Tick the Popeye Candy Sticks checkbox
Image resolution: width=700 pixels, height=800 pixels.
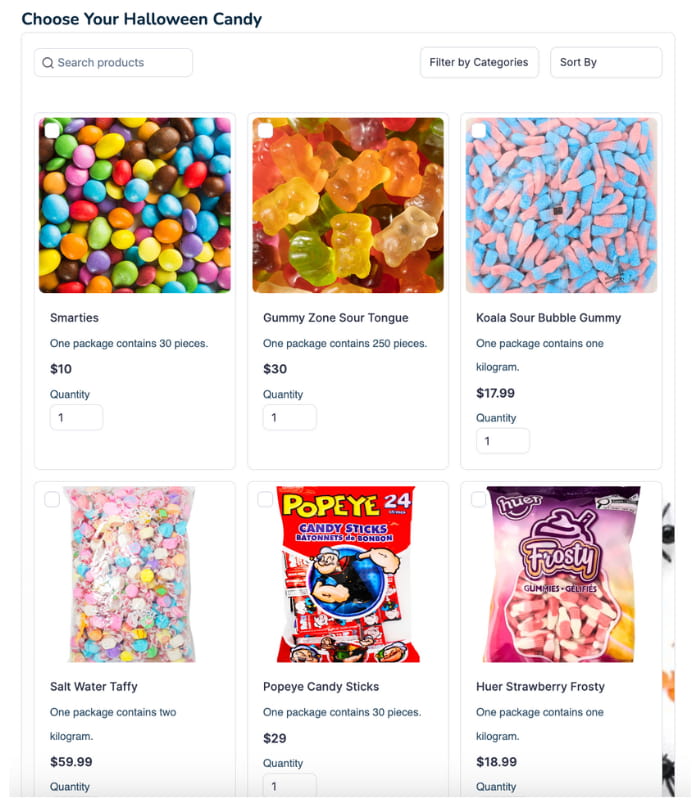tap(265, 499)
